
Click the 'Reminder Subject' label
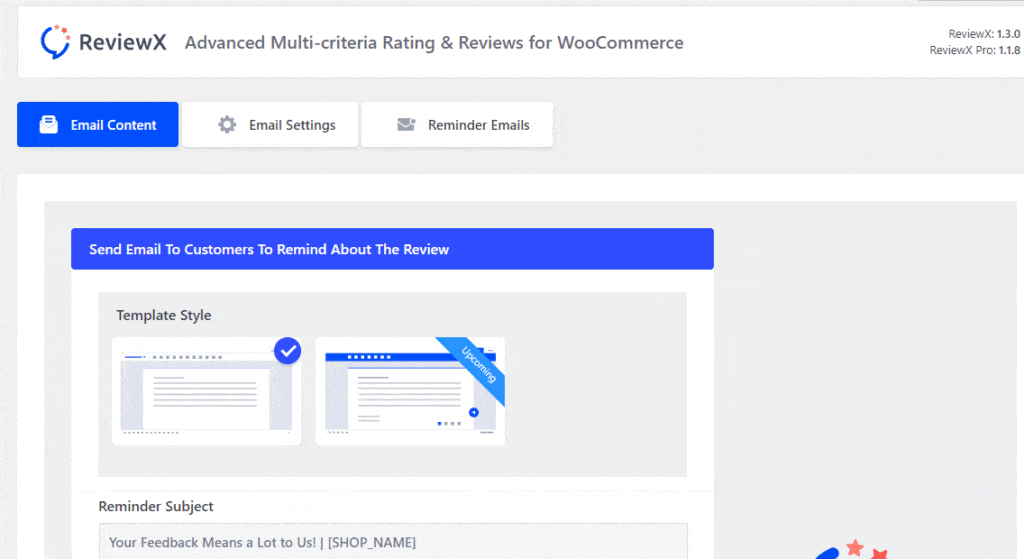156,506
